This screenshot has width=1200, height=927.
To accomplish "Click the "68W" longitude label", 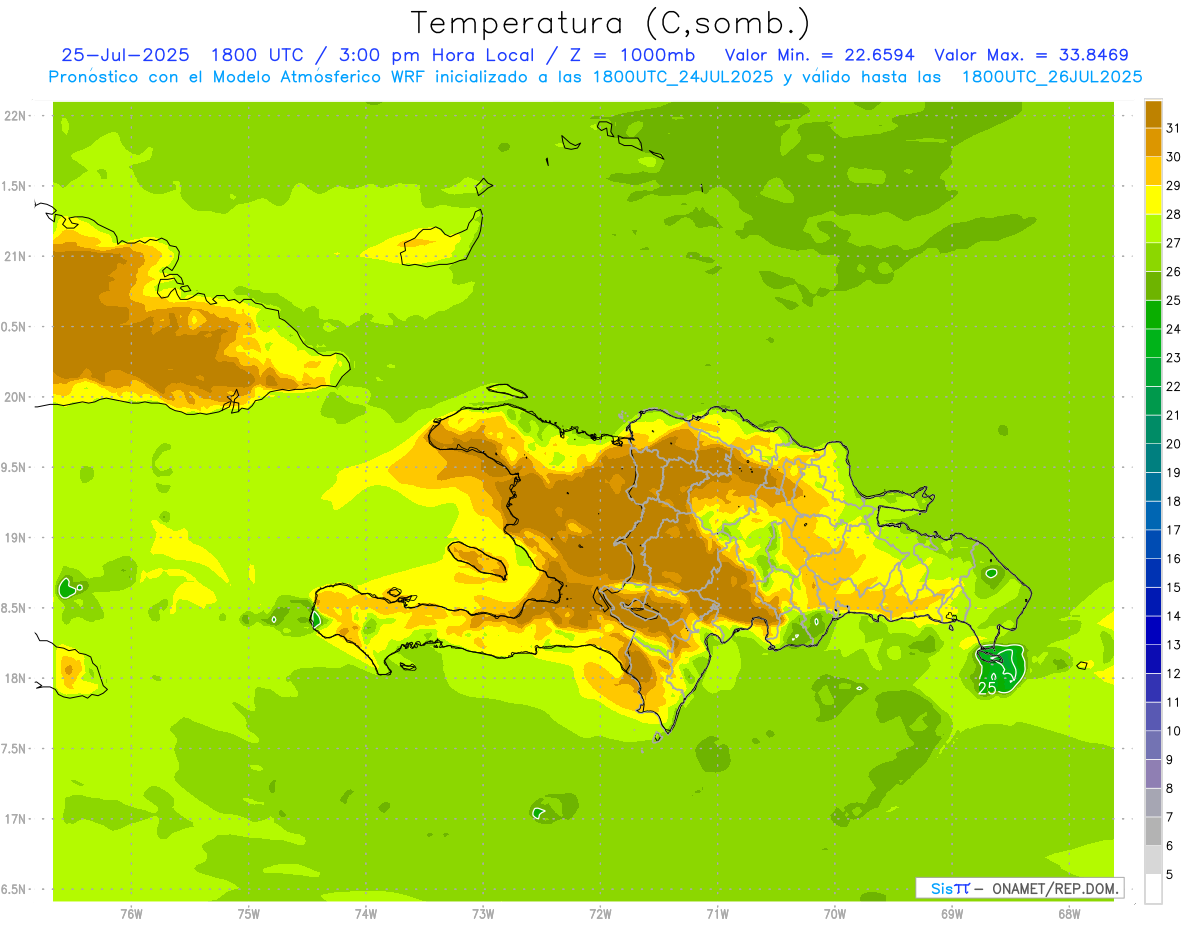I will (x=1068, y=913).
